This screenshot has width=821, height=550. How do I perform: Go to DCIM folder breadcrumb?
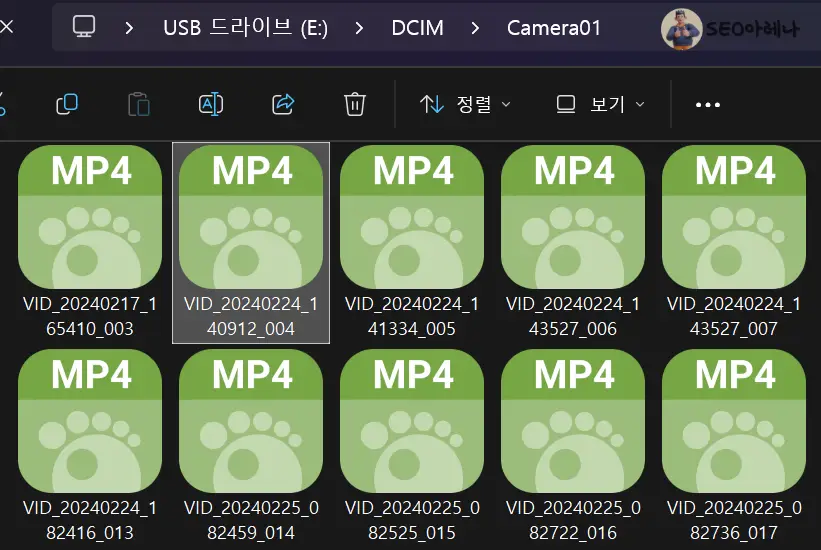tap(417, 28)
